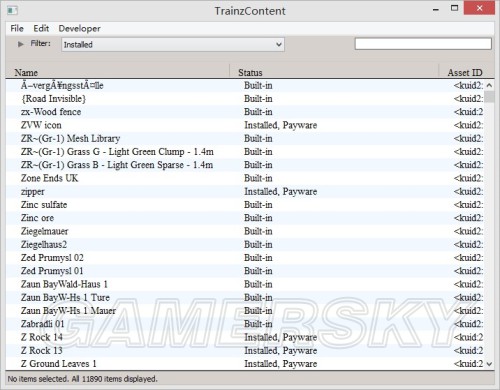Click the TrainzContent app icon in title bar
Image resolution: width=500 pixels, height=390 pixels.
point(12,10)
